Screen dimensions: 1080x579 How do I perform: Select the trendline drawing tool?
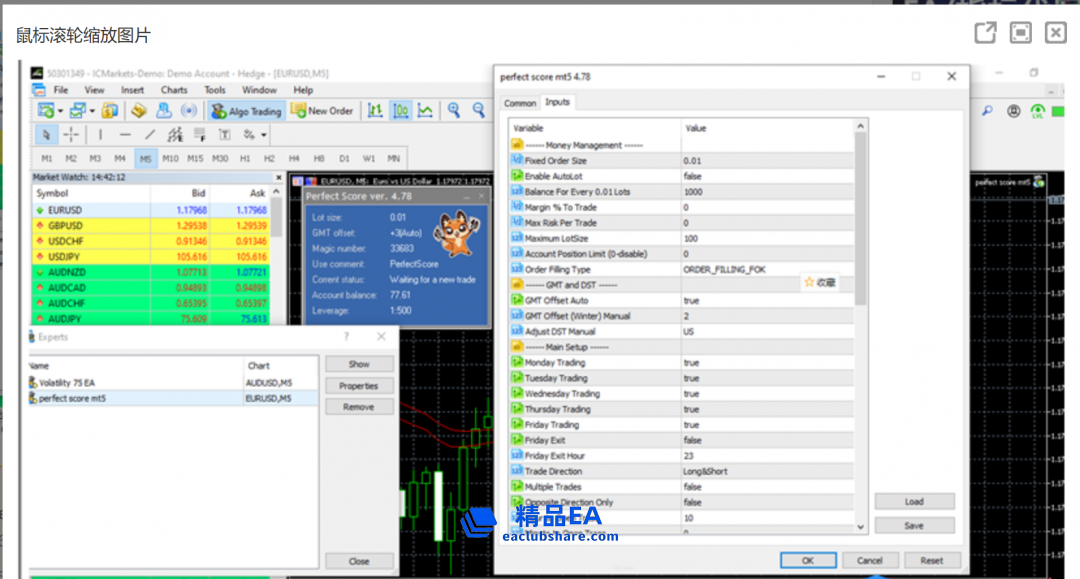(x=150, y=135)
